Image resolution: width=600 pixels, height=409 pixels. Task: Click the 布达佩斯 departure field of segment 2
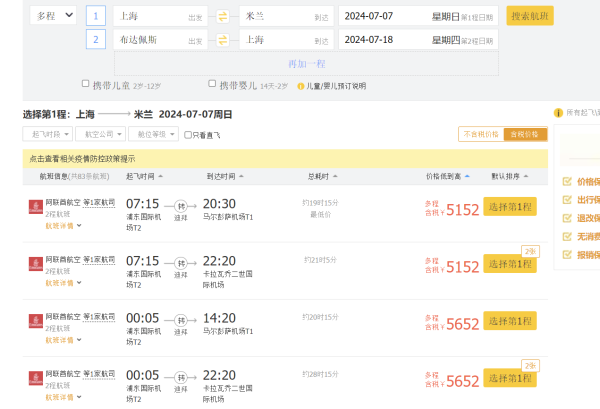coord(160,40)
